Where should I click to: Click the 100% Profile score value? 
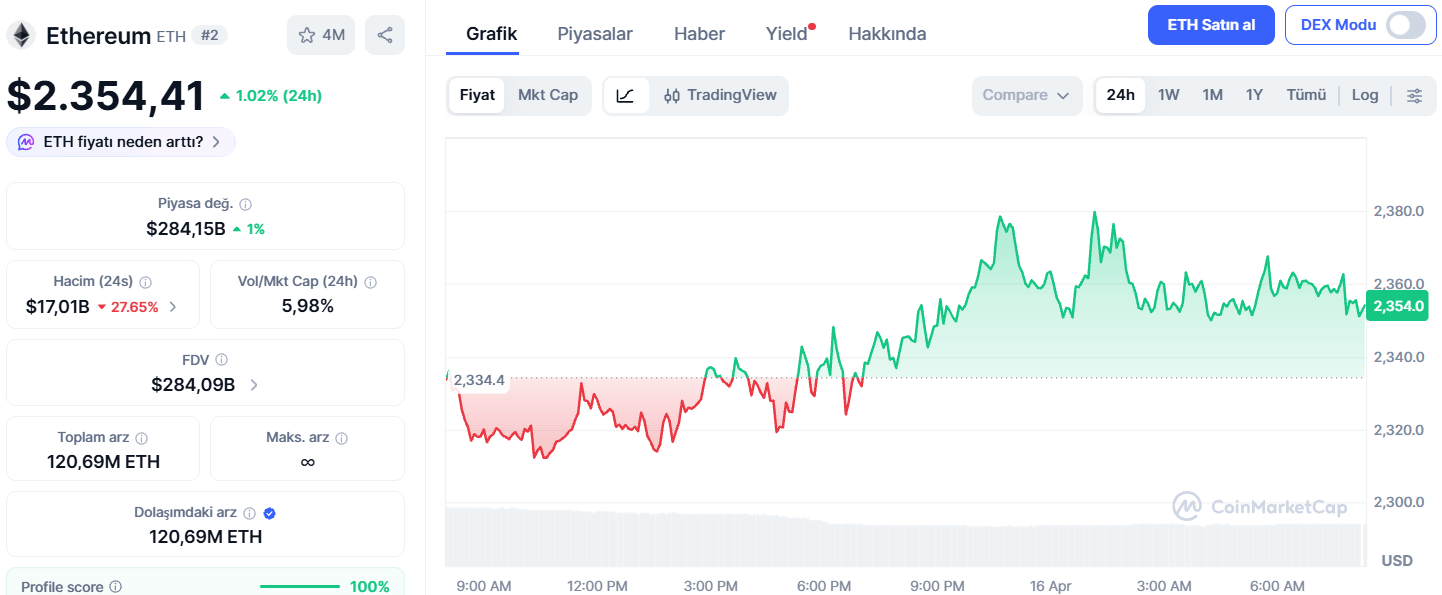pyautogui.click(x=370, y=587)
